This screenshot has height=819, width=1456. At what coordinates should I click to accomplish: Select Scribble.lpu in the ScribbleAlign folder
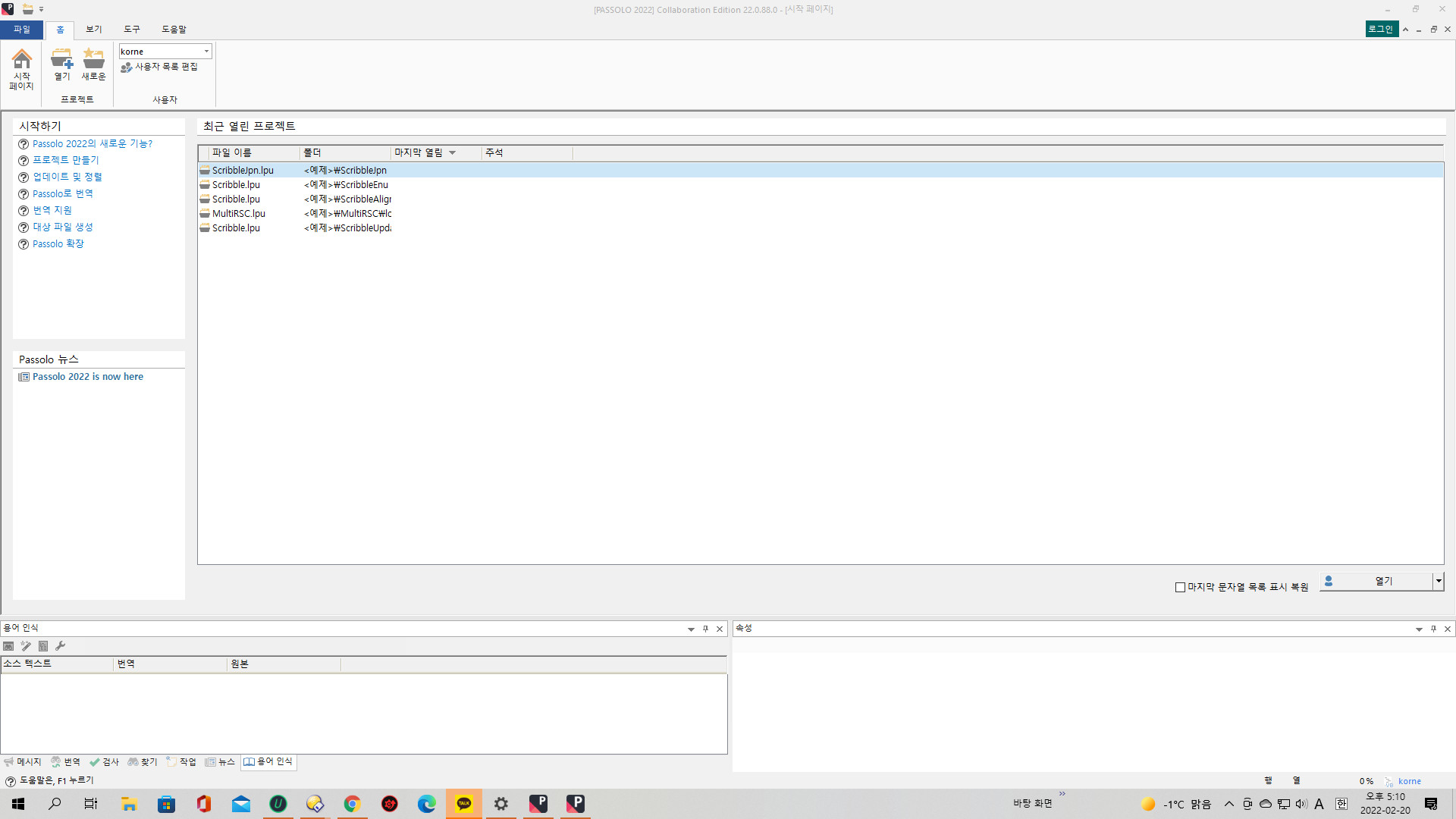click(821, 199)
